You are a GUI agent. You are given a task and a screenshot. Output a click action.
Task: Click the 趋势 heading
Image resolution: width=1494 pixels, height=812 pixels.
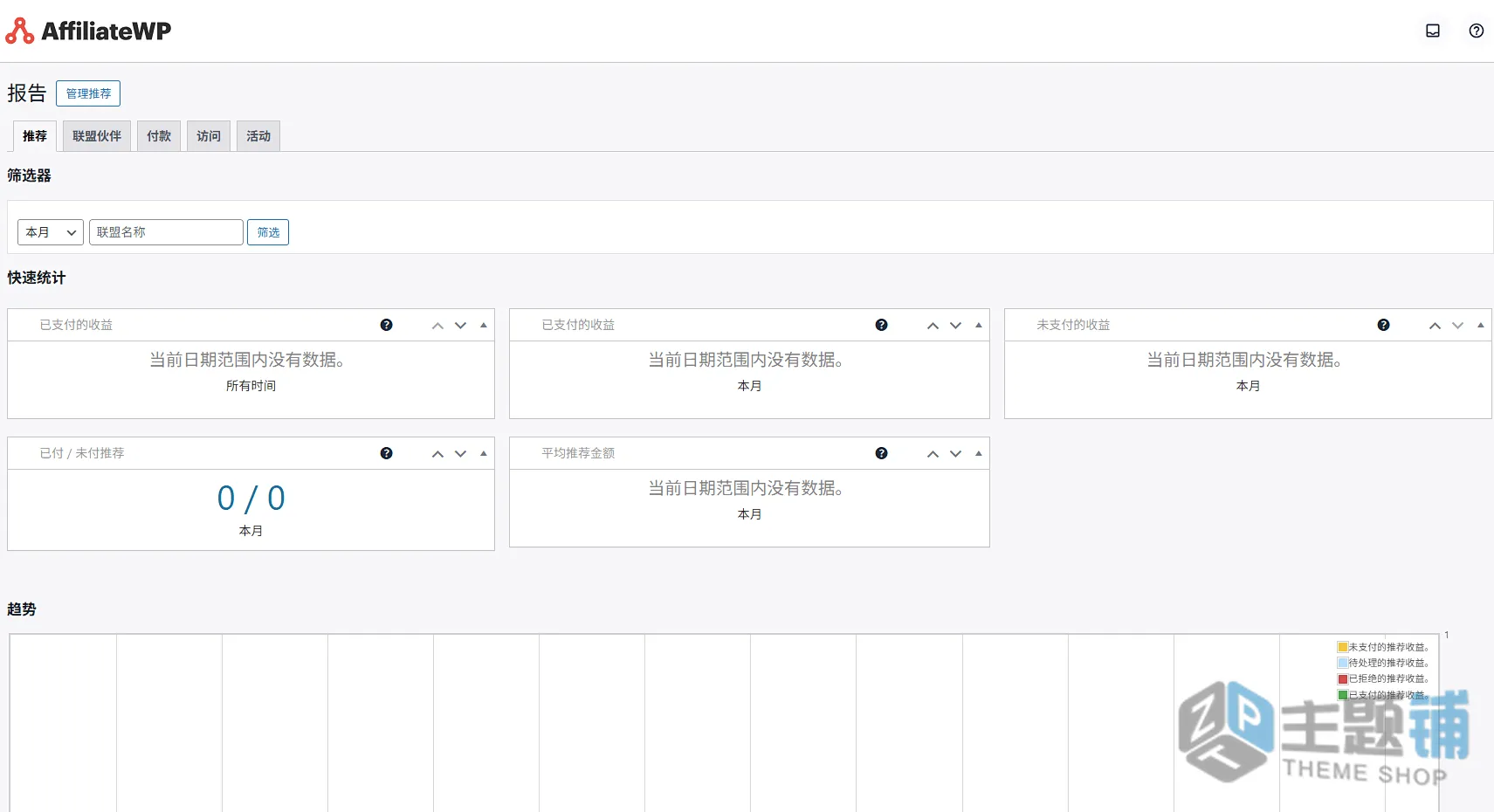point(22,609)
